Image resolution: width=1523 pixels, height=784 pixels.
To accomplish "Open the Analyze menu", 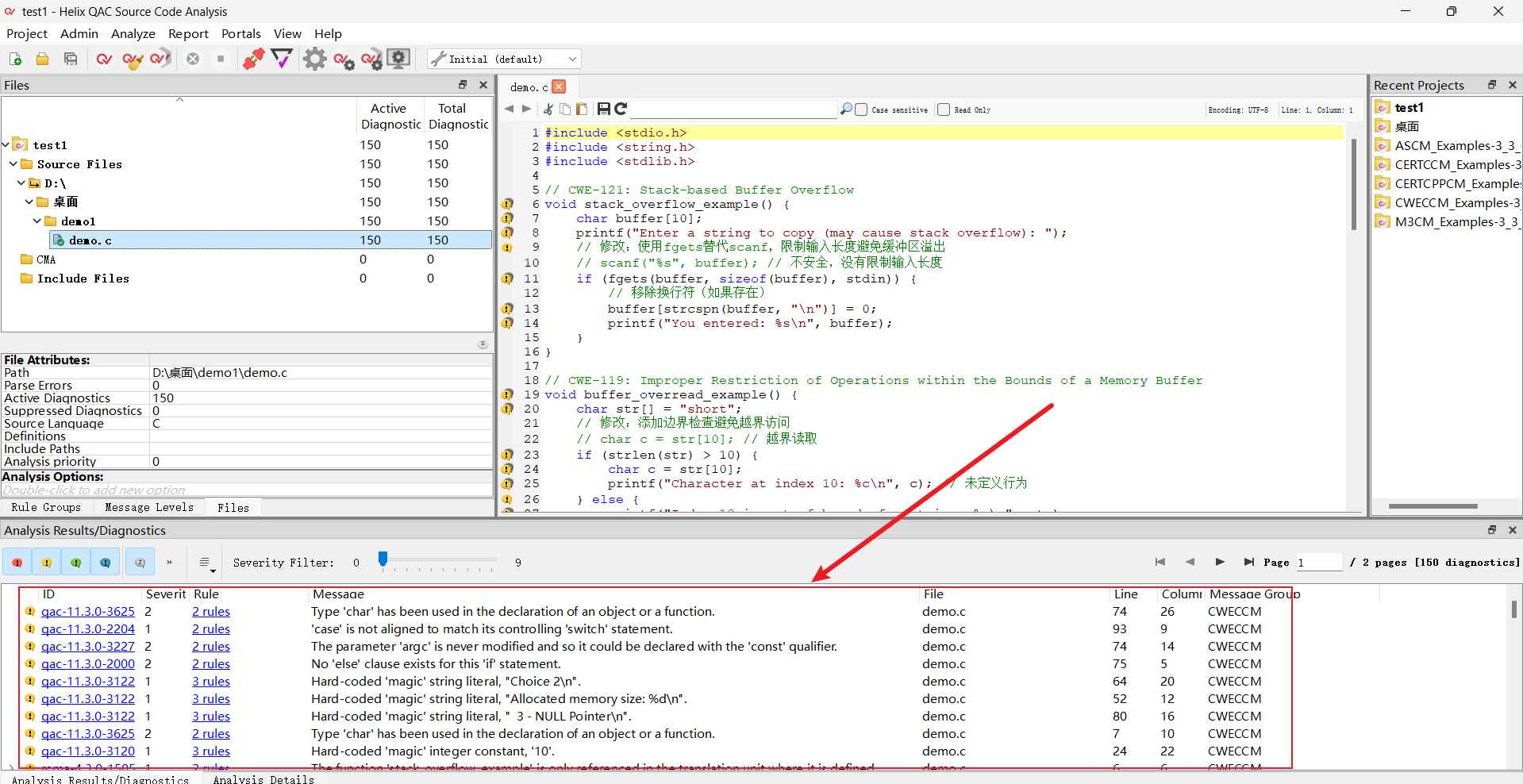I will point(133,33).
